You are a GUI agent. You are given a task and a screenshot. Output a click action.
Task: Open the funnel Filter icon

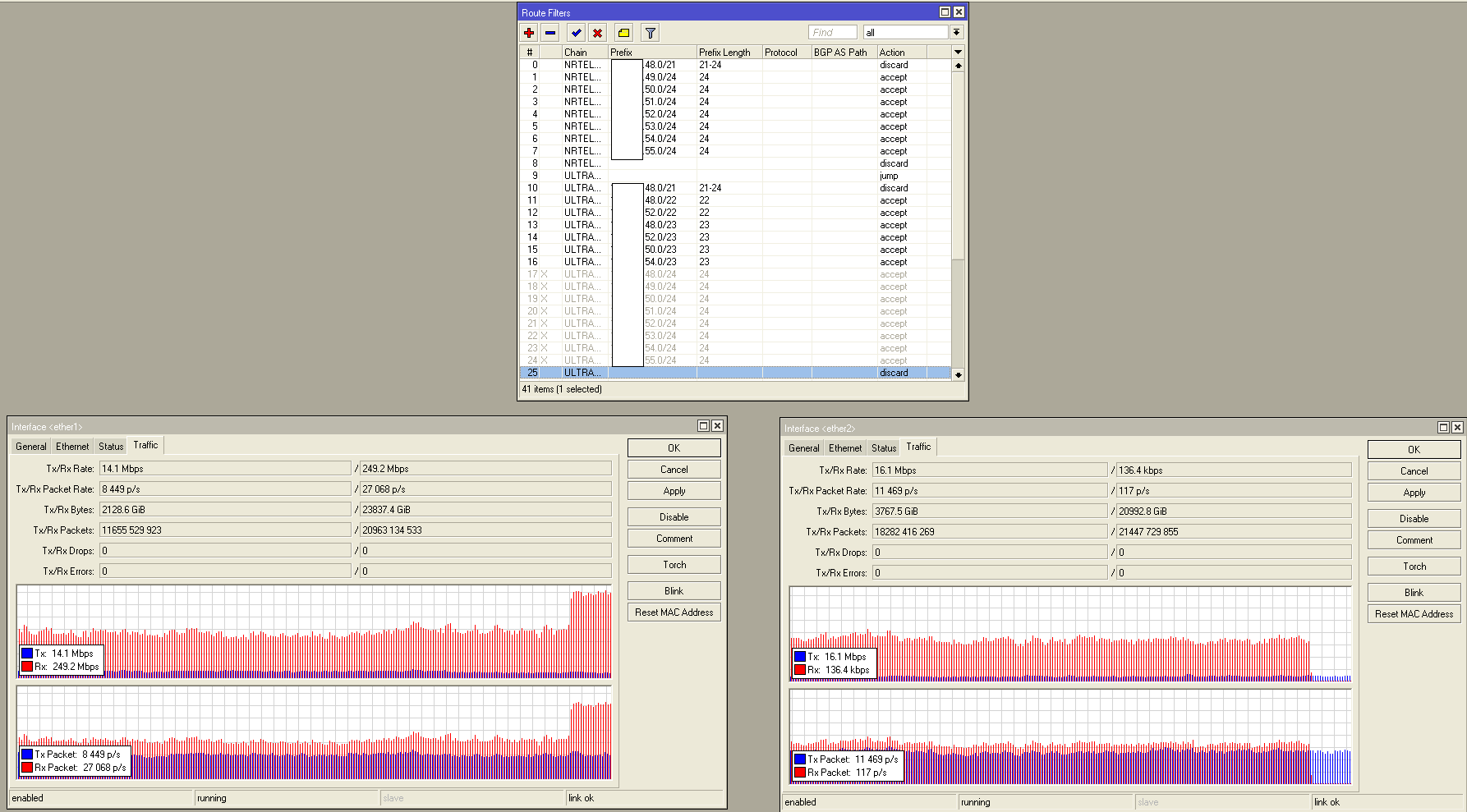click(651, 33)
